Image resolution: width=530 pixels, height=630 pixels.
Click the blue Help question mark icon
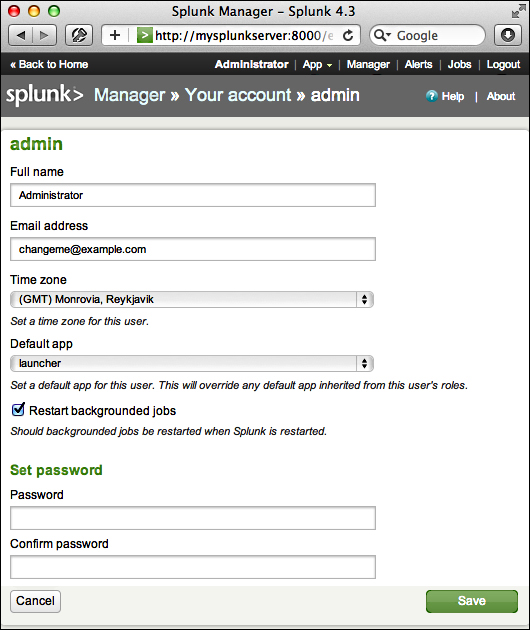tap(432, 96)
